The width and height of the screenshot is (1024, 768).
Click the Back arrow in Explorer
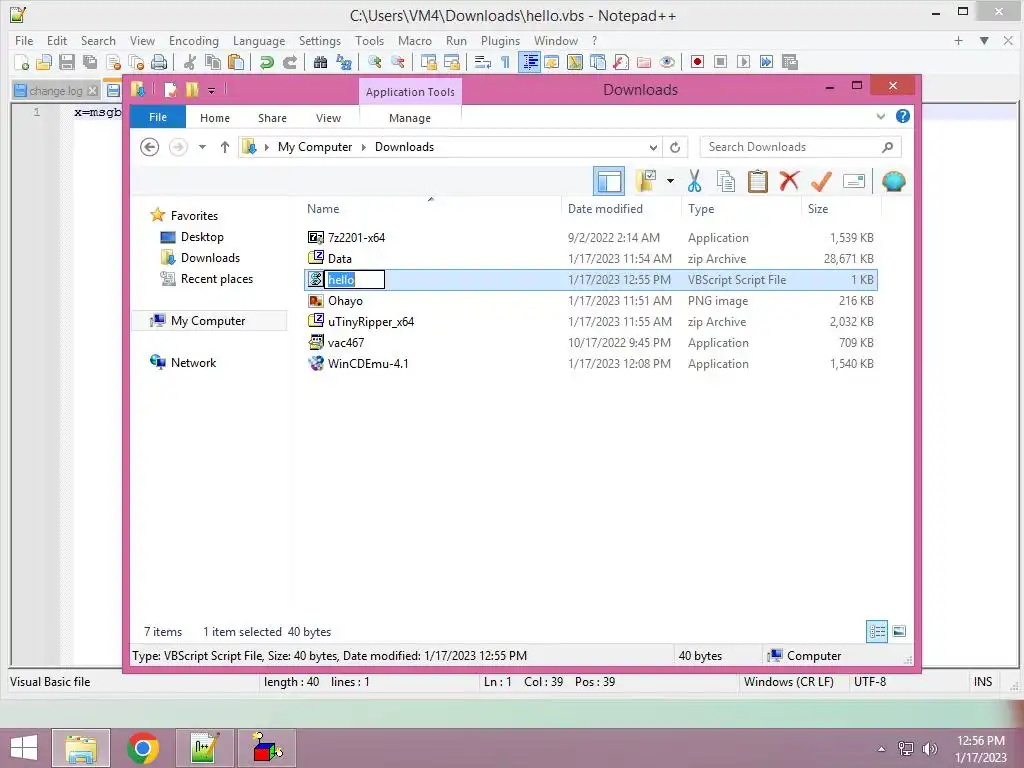pos(150,147)
